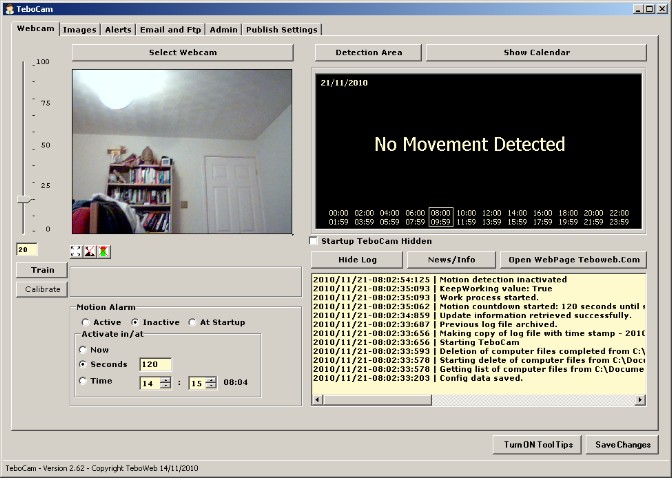The width and height of the screenshot is (672, 478).
Task: Click the TeboCam title bar icon
Action: (x=9, y=9)
